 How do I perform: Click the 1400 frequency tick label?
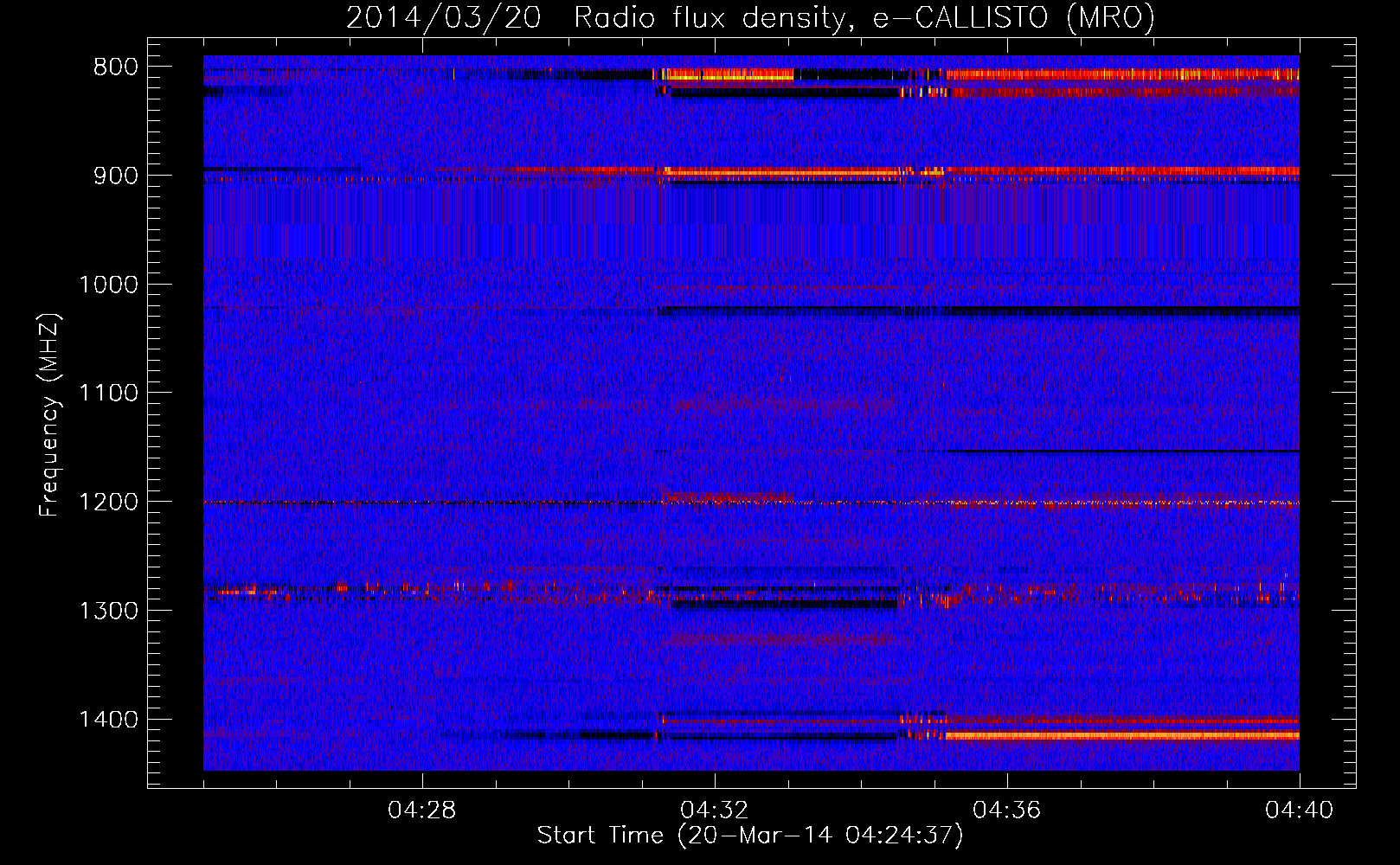pos(108,720)
